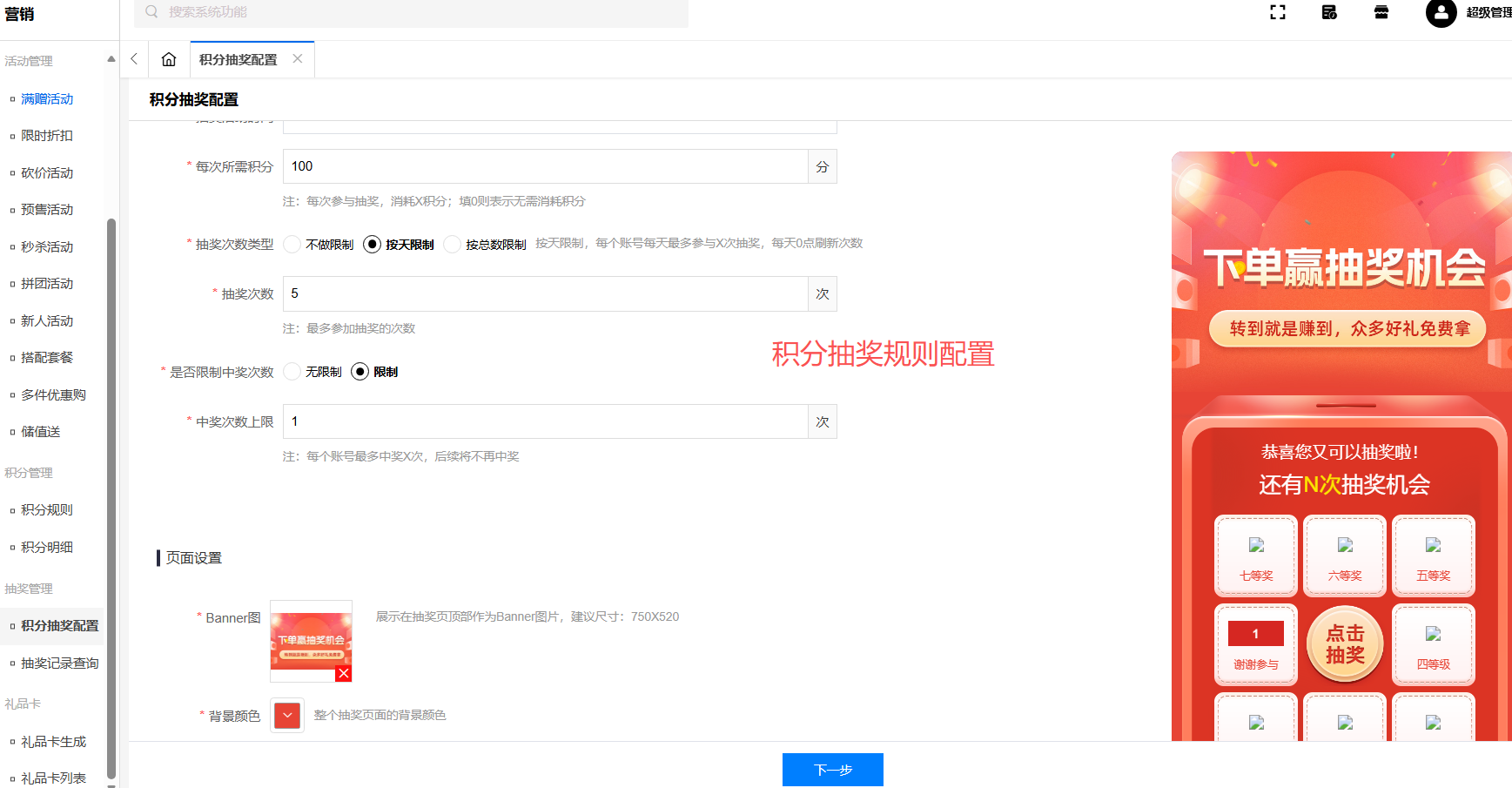Image resolution: width=1512 pixels, height=788 pixels.
Task: Click the 点击抽奖 round button
Action: 1345,644
